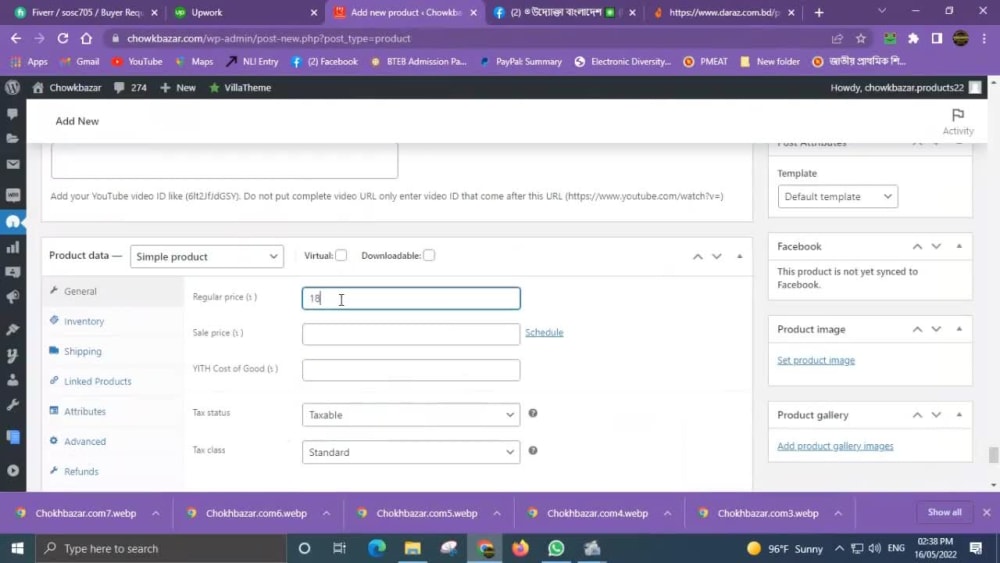Toggle the Virtual checkbox

point(341,256)
